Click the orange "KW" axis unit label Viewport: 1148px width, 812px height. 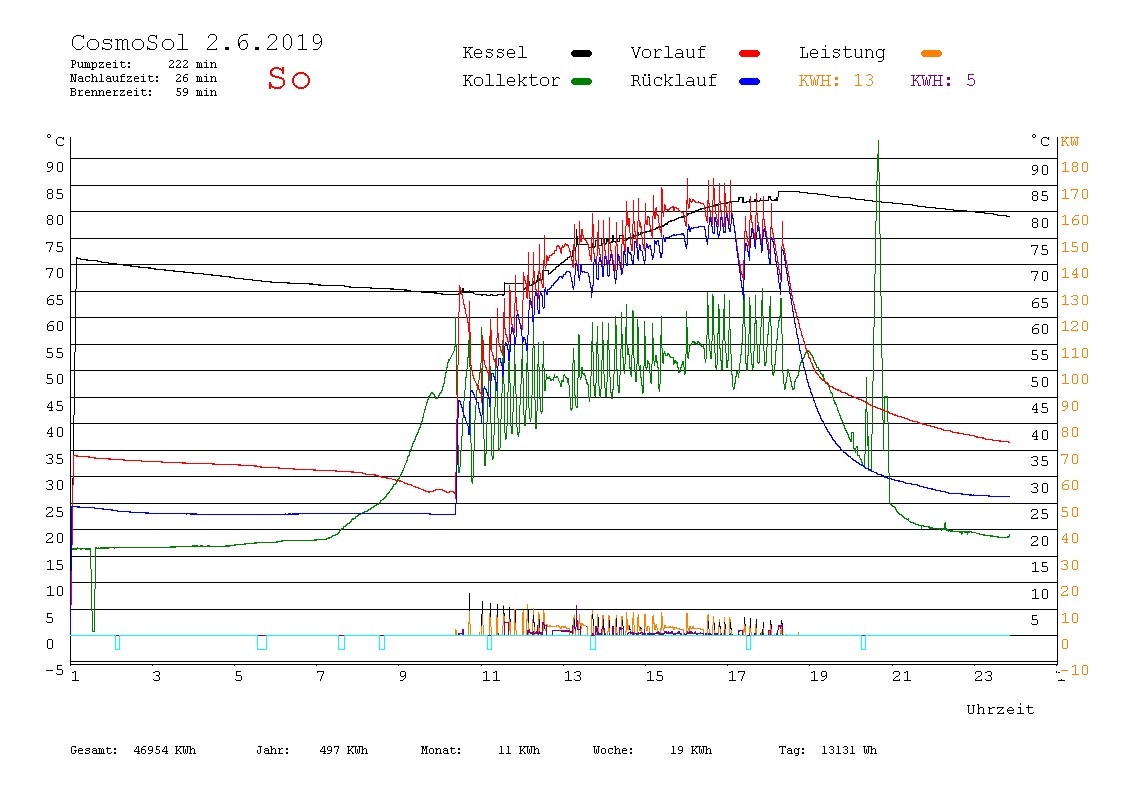pyautogui.click(x=1070, y=141)
